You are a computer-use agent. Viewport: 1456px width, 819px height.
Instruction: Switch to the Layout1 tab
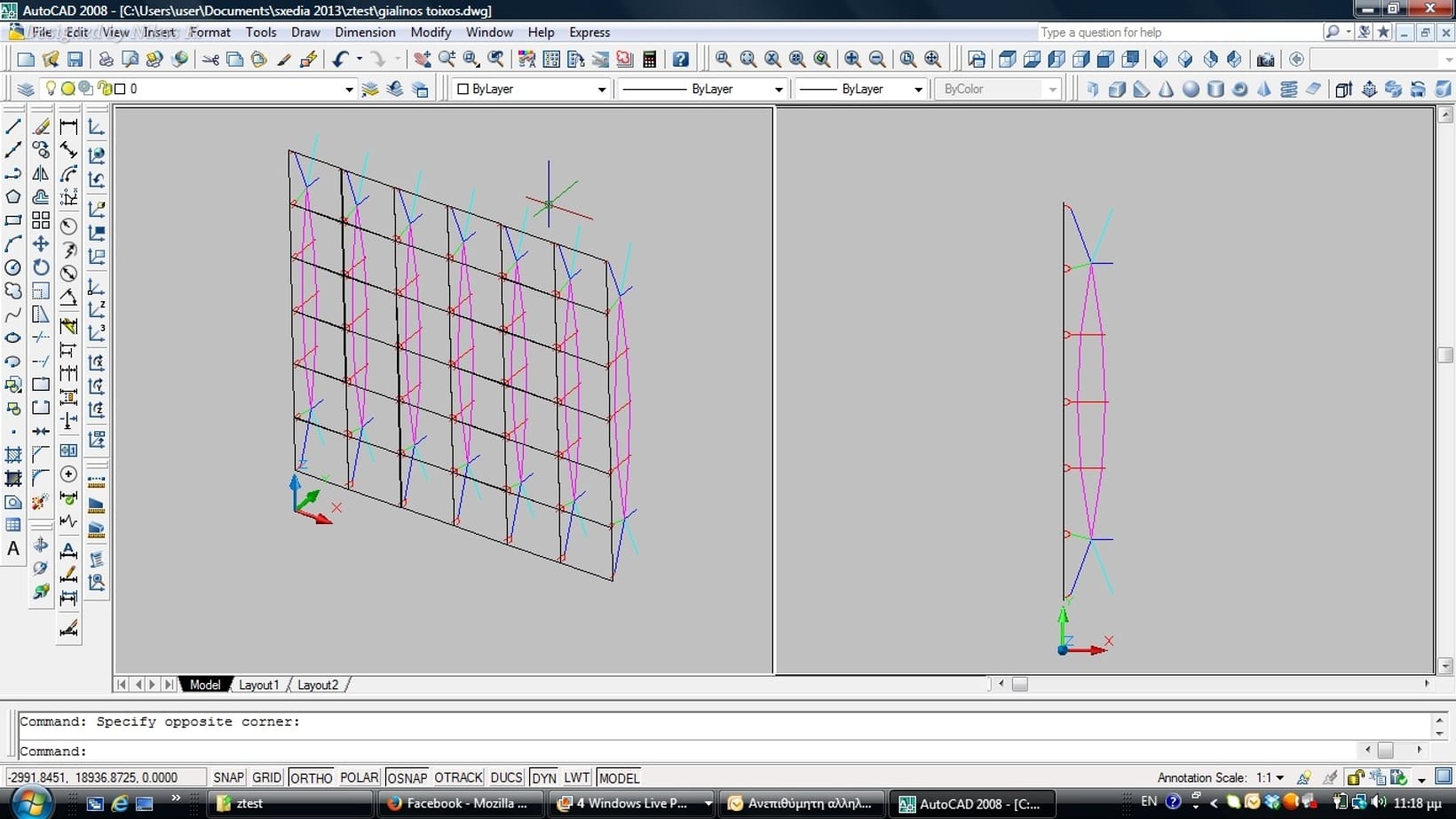258,685
